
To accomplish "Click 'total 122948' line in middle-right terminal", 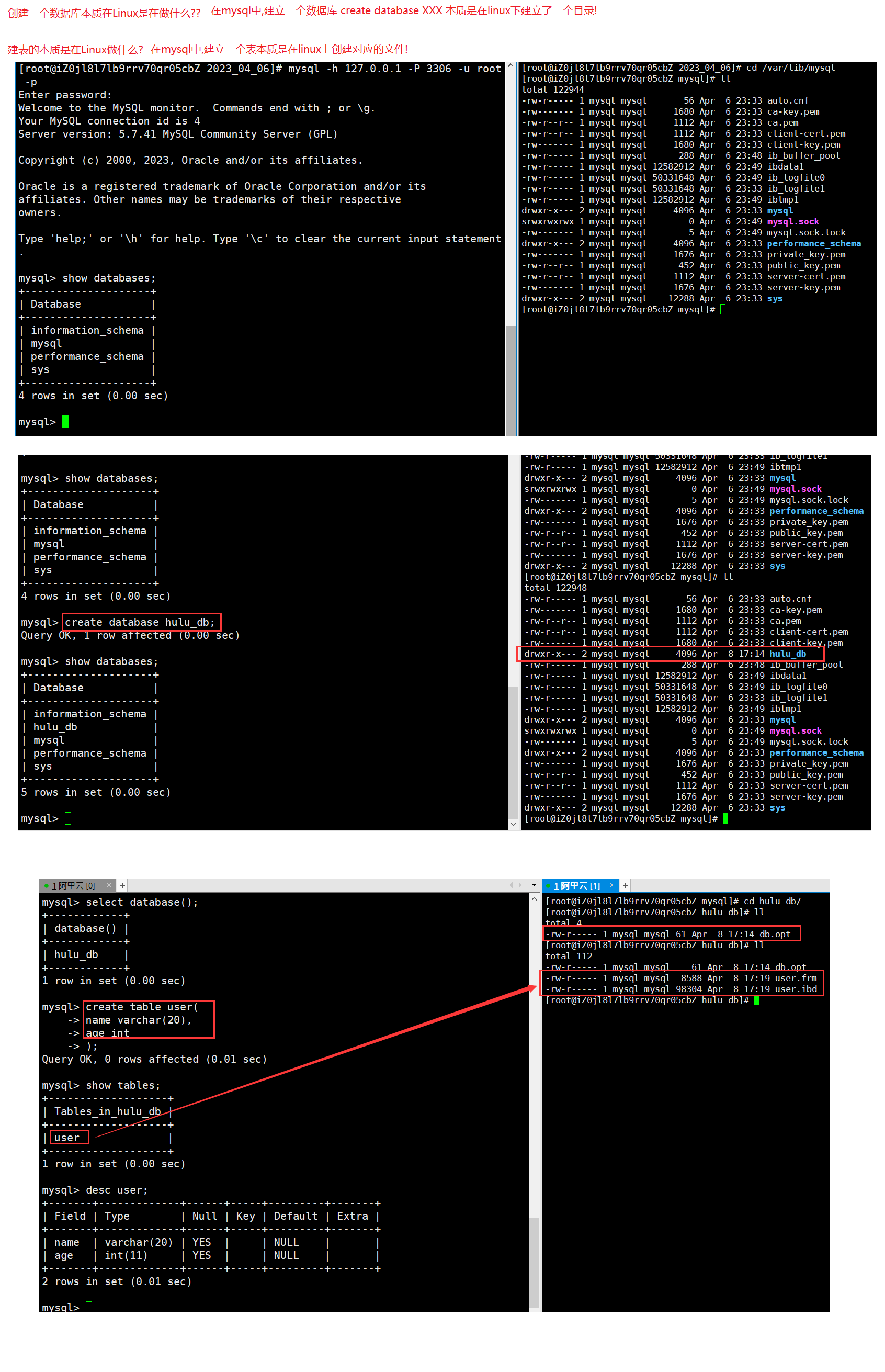I will pyautogui.click(x=555, y=588).
